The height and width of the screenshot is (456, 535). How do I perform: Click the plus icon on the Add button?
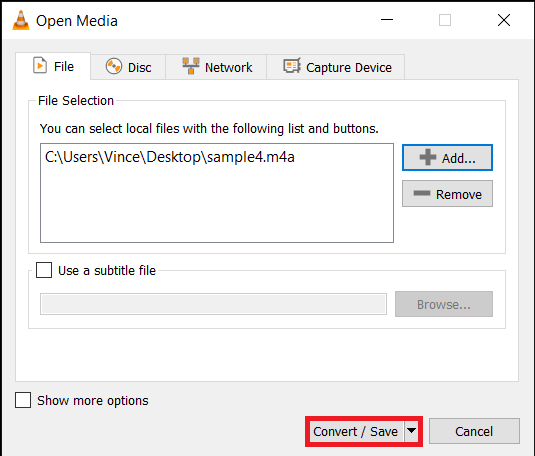[x=428, y=157]
